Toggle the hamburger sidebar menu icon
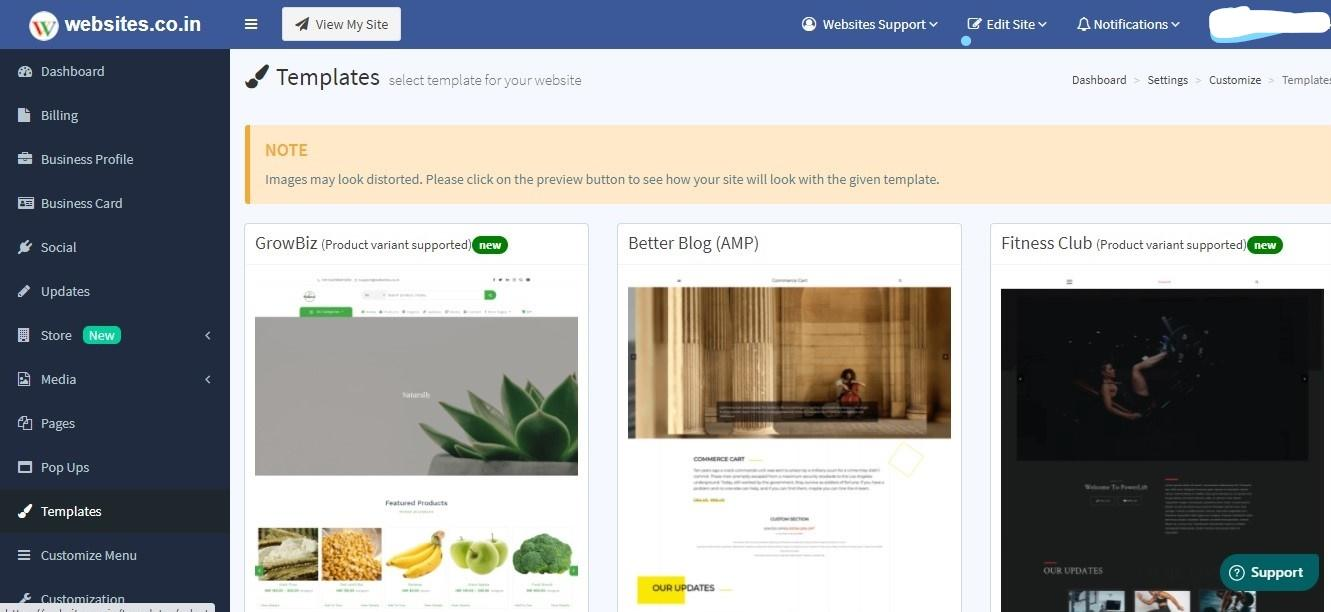 click(251, 24)
